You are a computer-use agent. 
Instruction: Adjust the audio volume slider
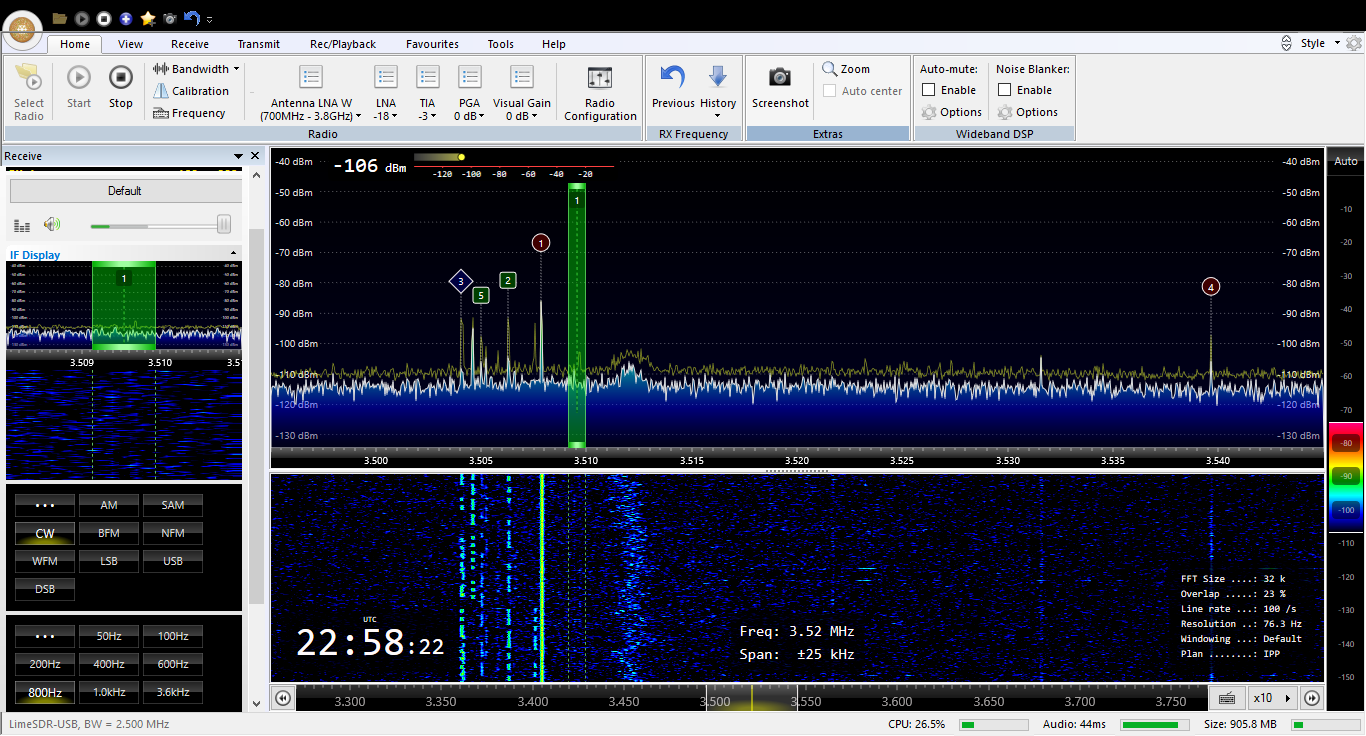[160, 225]
